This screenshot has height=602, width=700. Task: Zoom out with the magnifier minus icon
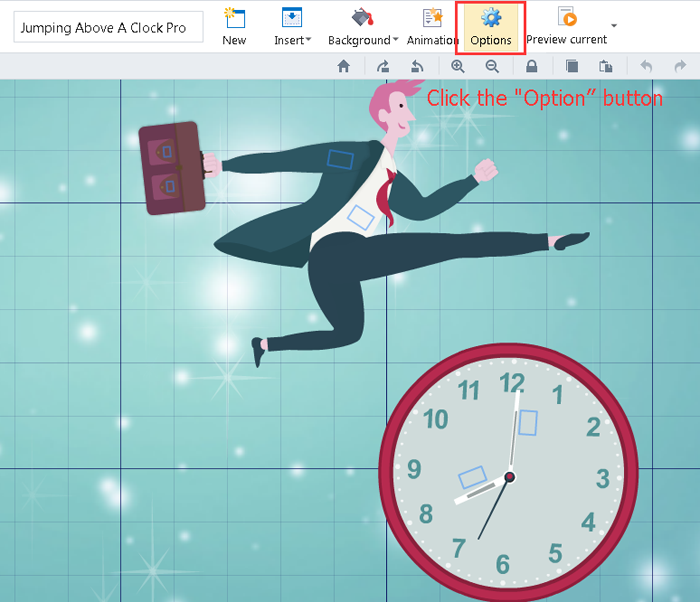pyautogui.click(x=492, y=66)
